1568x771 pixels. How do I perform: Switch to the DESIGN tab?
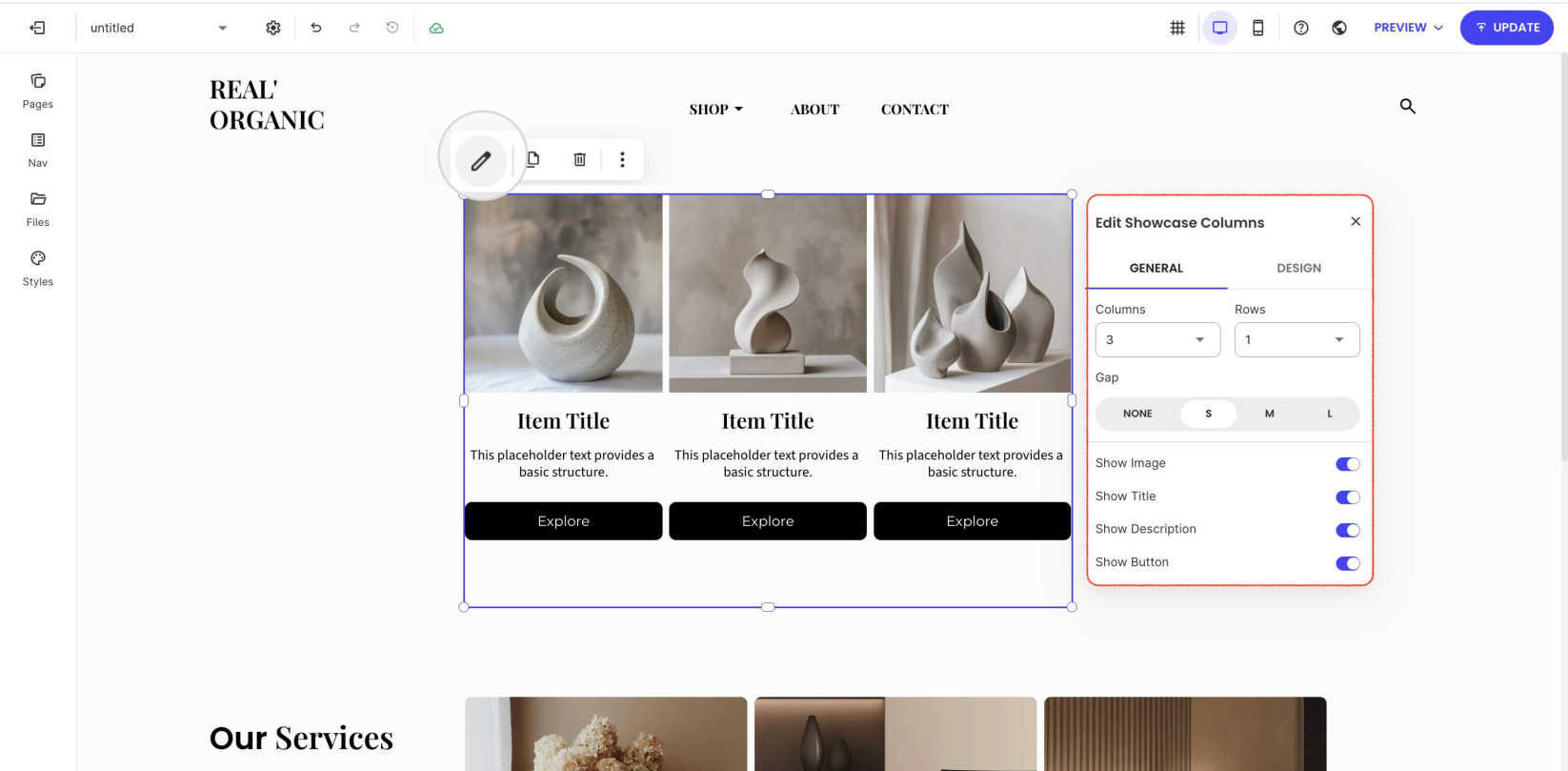1298,268
